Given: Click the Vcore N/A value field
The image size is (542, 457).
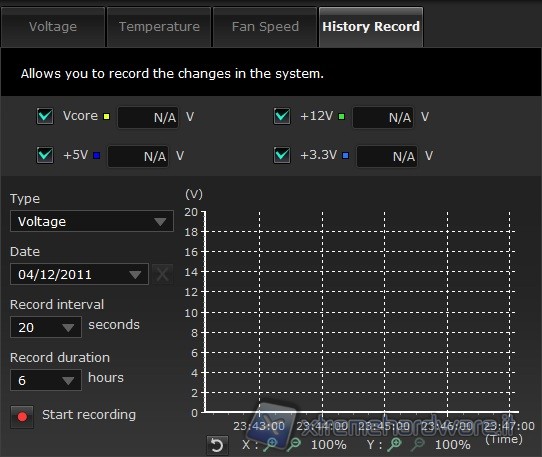Looking at the screenshot, I should pyautogui.click(x=148, y=118).
